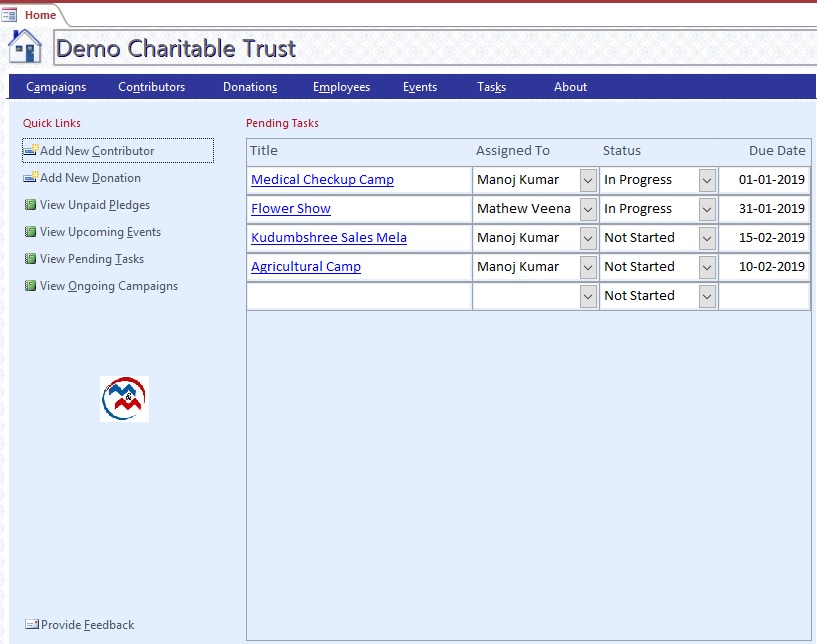Expand Assigned To dropdown for Flower Show
This screenshot has height=644, width=817.
[x=588, y=209]
